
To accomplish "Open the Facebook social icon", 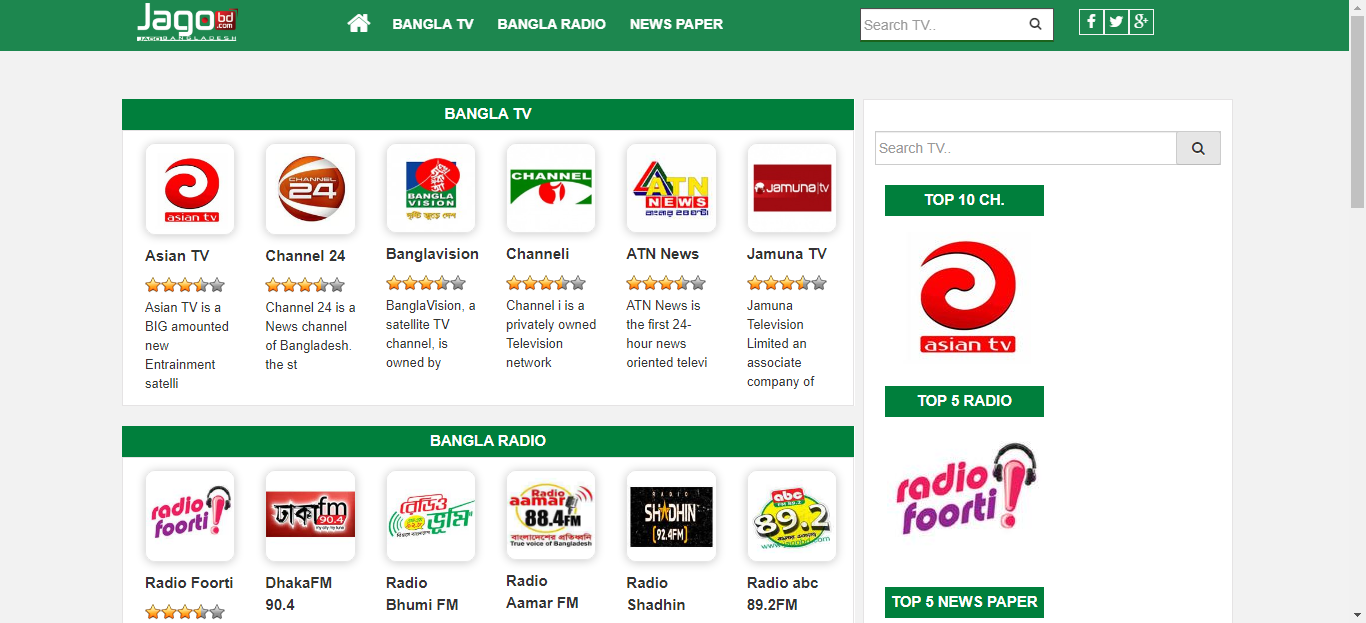I will point(1091,22).
